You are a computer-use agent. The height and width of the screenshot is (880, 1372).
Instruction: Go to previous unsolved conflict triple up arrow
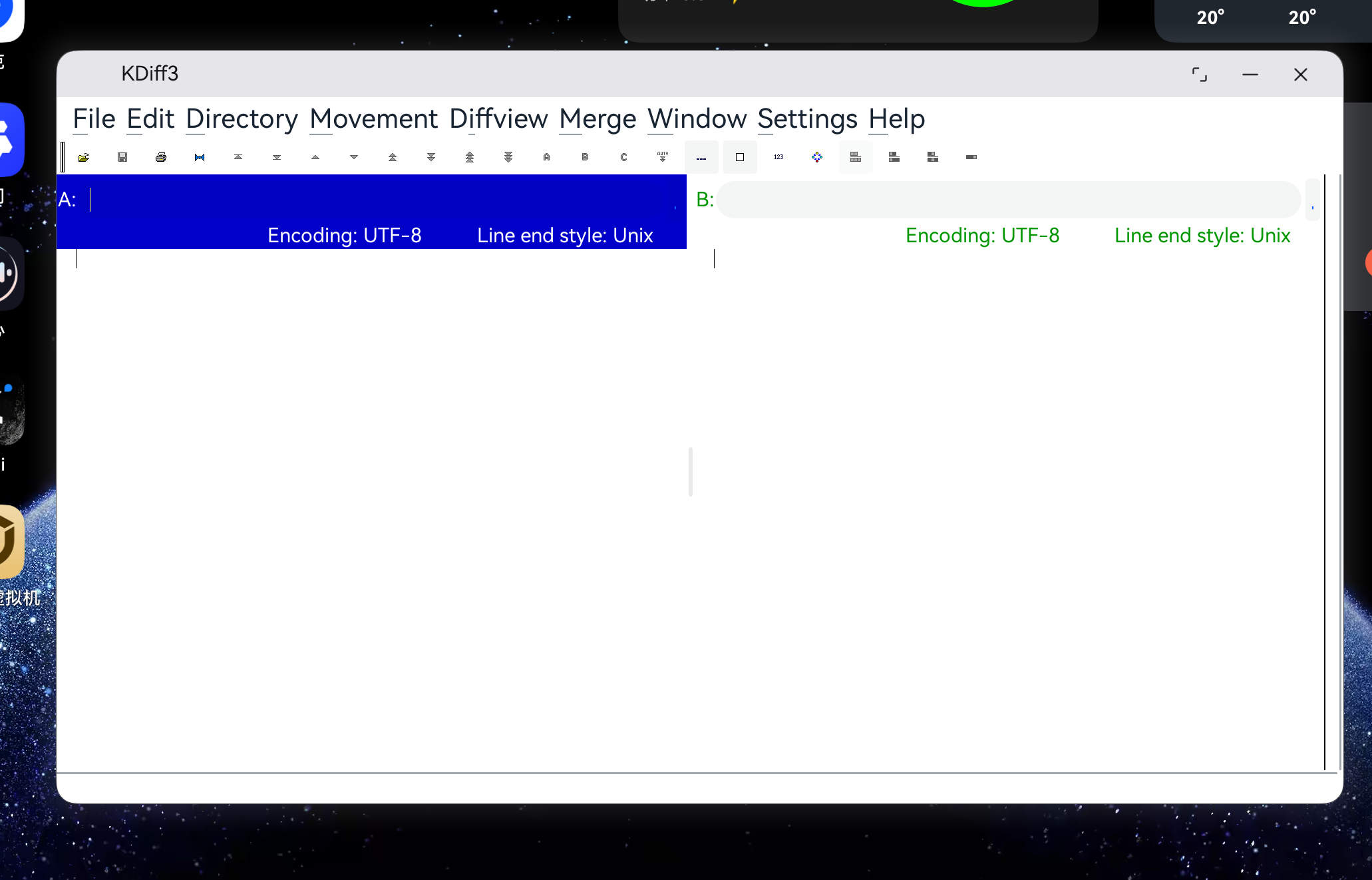click(x=470, y=157)
